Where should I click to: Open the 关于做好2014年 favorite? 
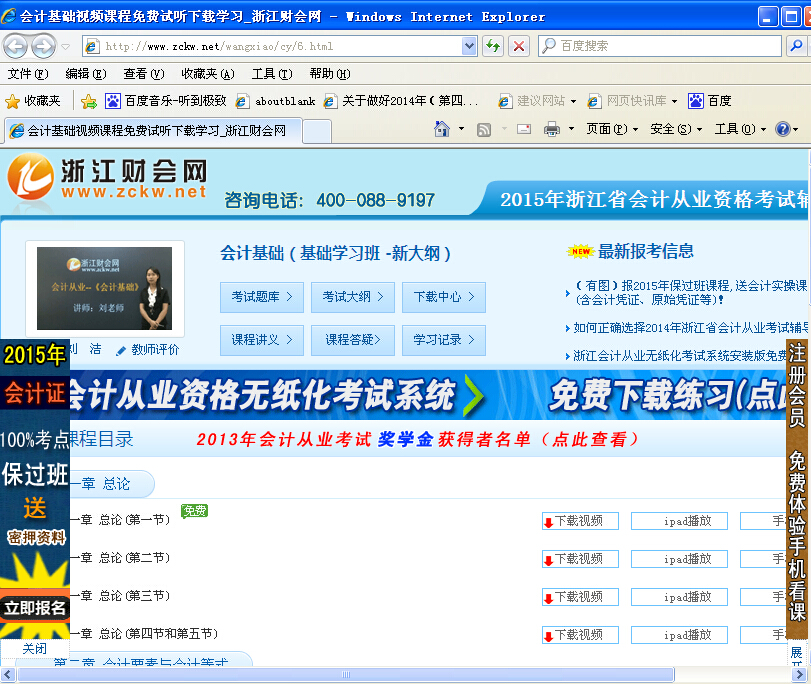pos(401,101)
